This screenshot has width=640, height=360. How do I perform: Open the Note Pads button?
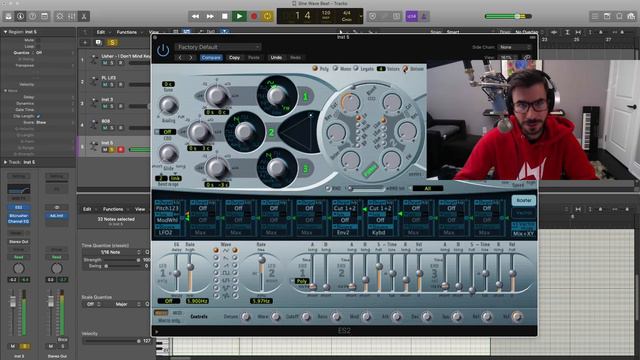pyautogui.click(x=607, y=16)
